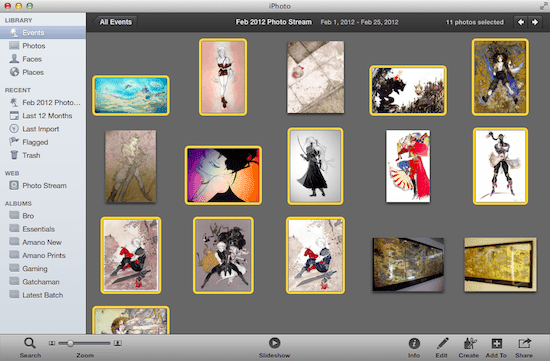Viewport: 550px width, 361px height.
Task: Select the partially visible bottom row thumbnail
Action: (x=131, y=320)
